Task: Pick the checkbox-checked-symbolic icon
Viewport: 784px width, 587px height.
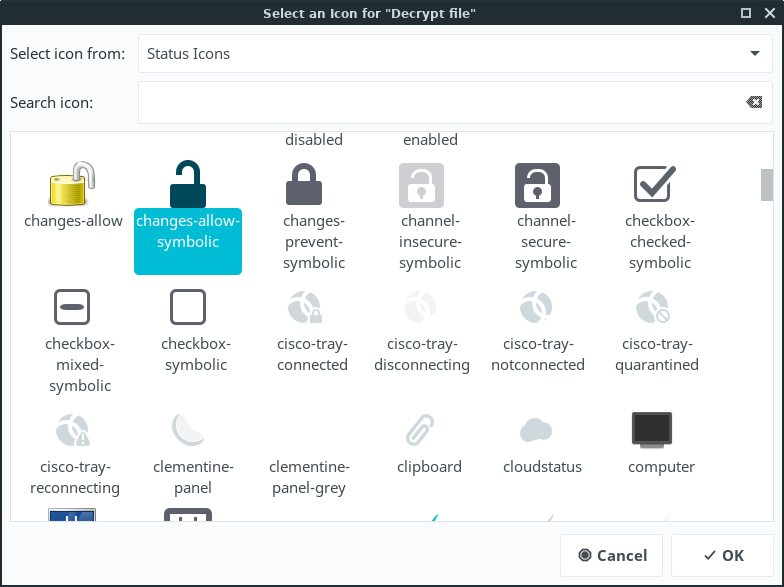Action: (655, 186)
